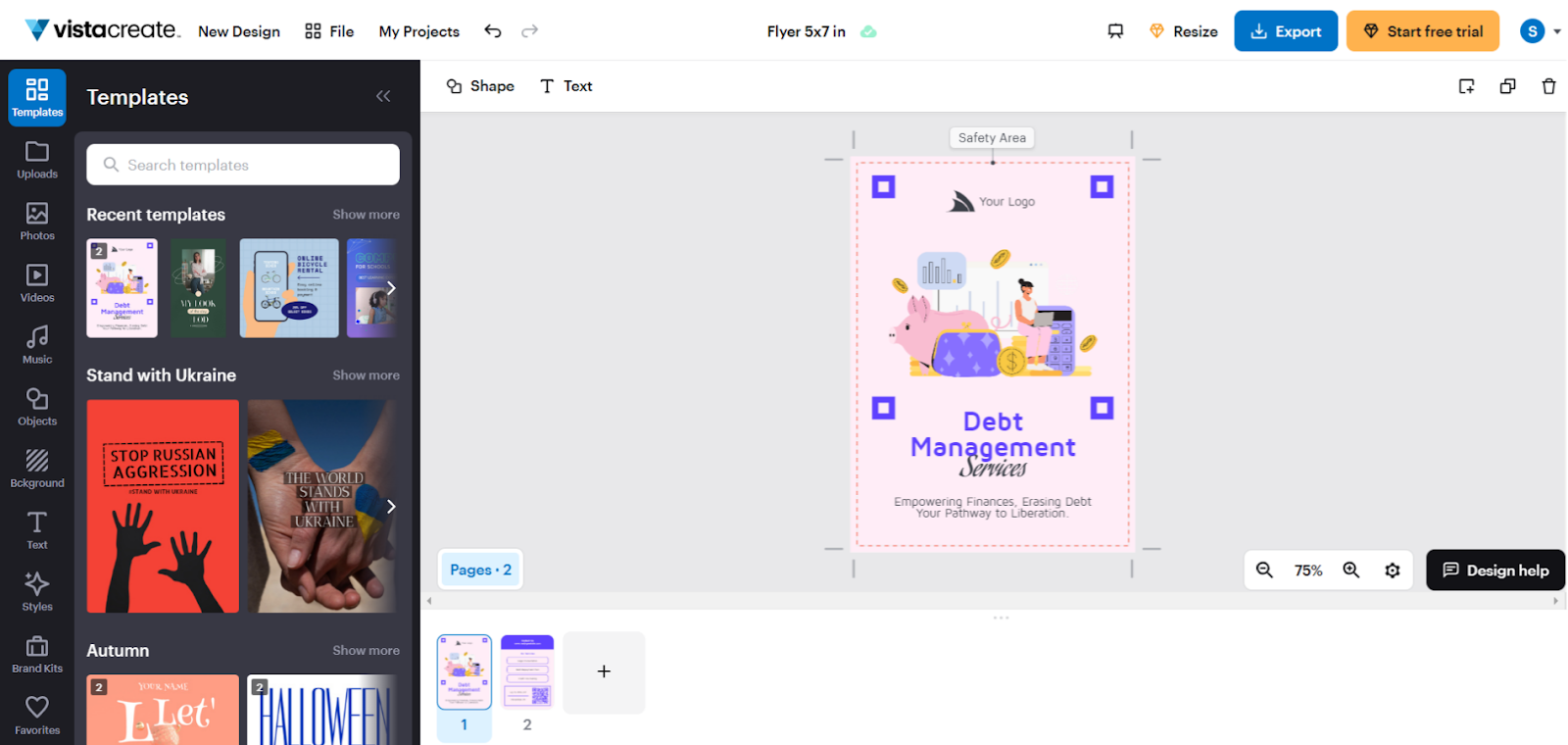Open the Brand Kits panel
Viewport: 1568px width, 745px height.
tap(37, 654)
